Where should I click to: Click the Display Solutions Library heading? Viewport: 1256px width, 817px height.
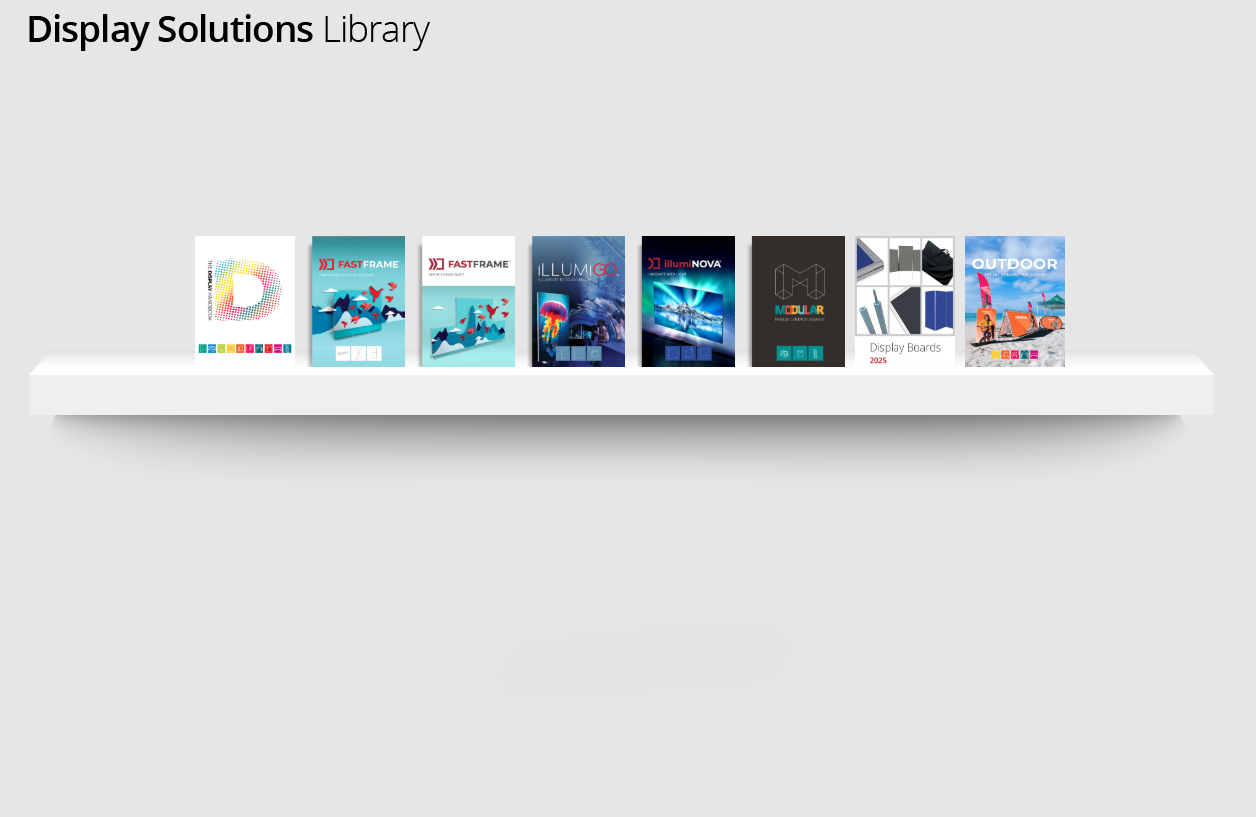tap(228, 30)
